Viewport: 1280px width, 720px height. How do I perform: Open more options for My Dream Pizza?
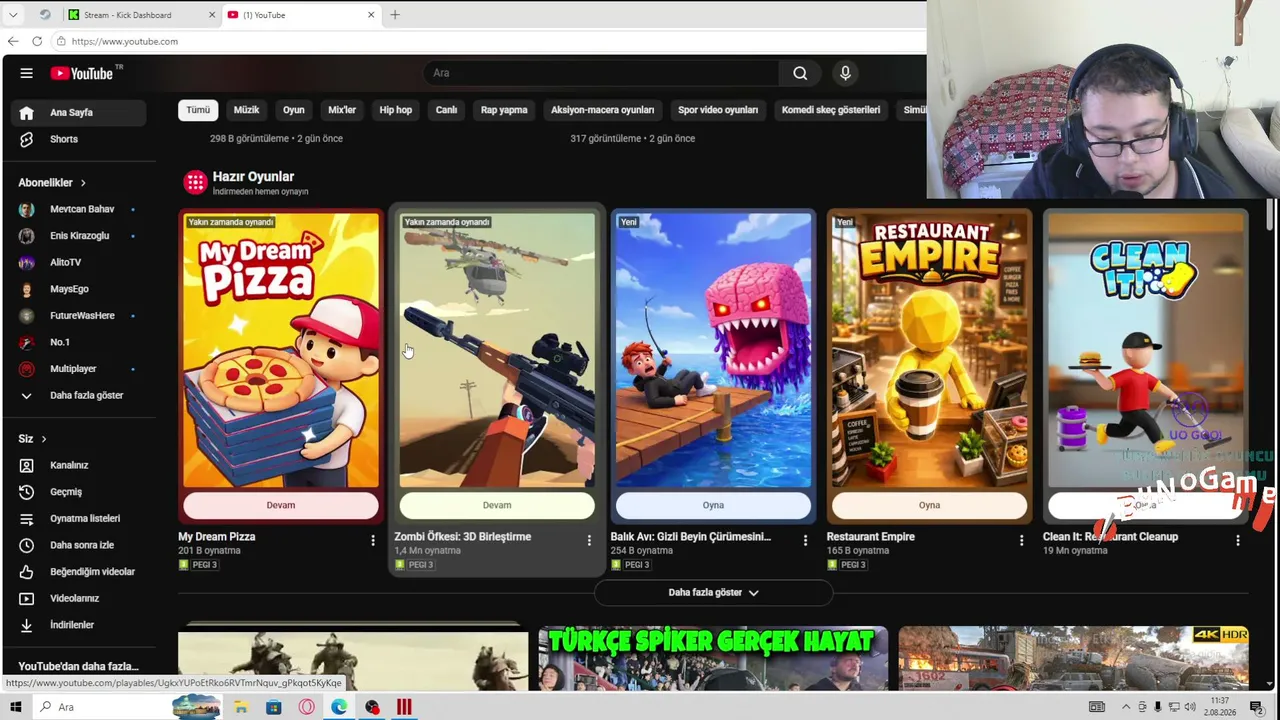click(373, 541)
